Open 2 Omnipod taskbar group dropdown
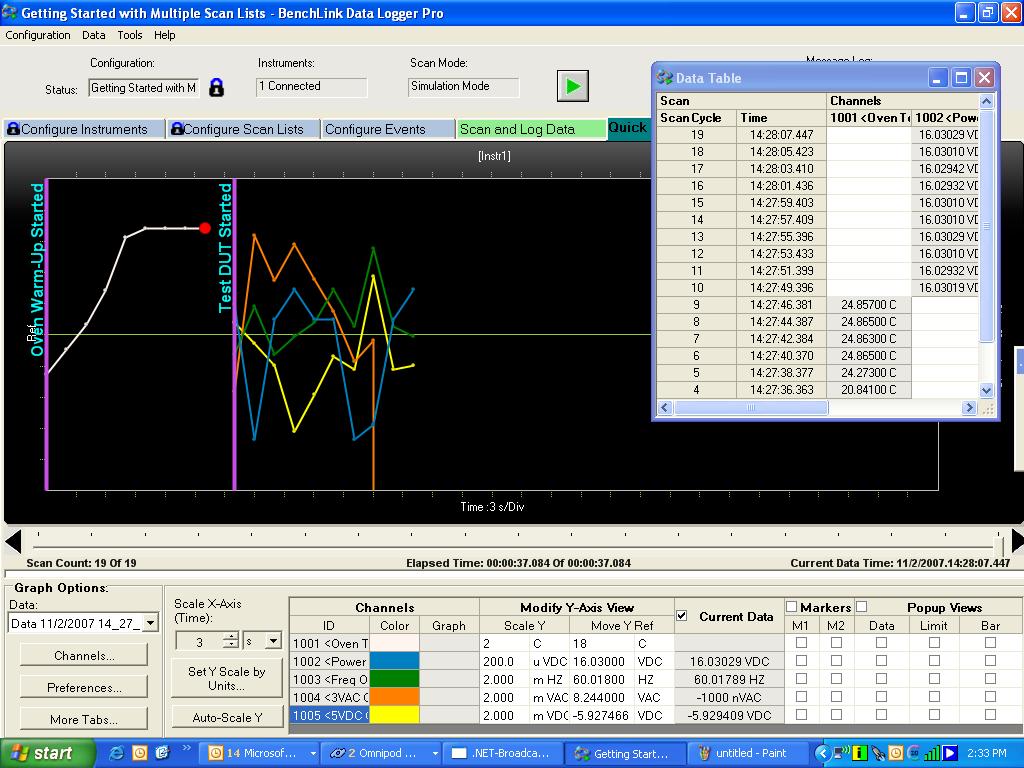This screenshot has height=768, width=1024. pos(435,754)
